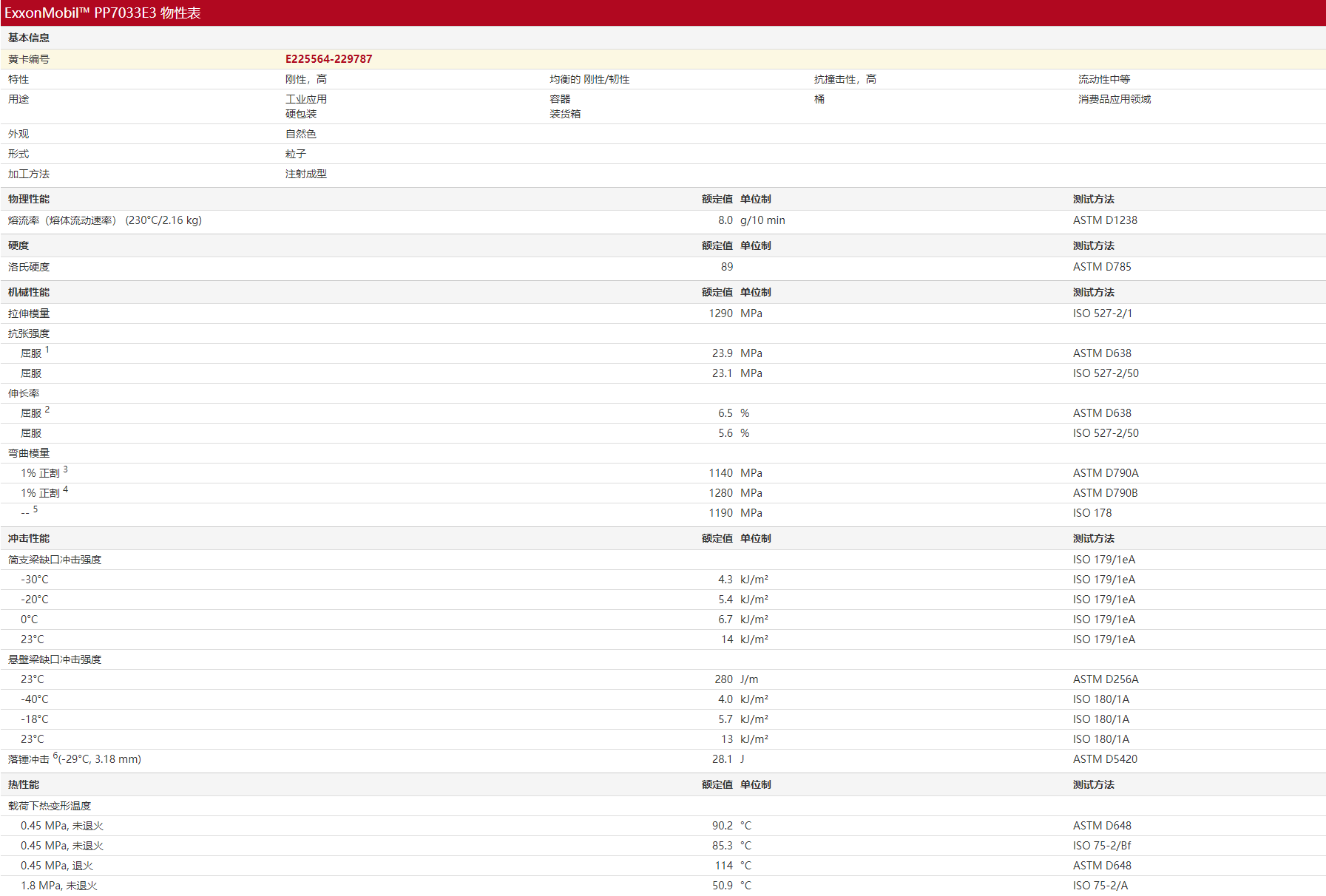Click the 流动性中等 feature text

click(x=1104, y=79)
